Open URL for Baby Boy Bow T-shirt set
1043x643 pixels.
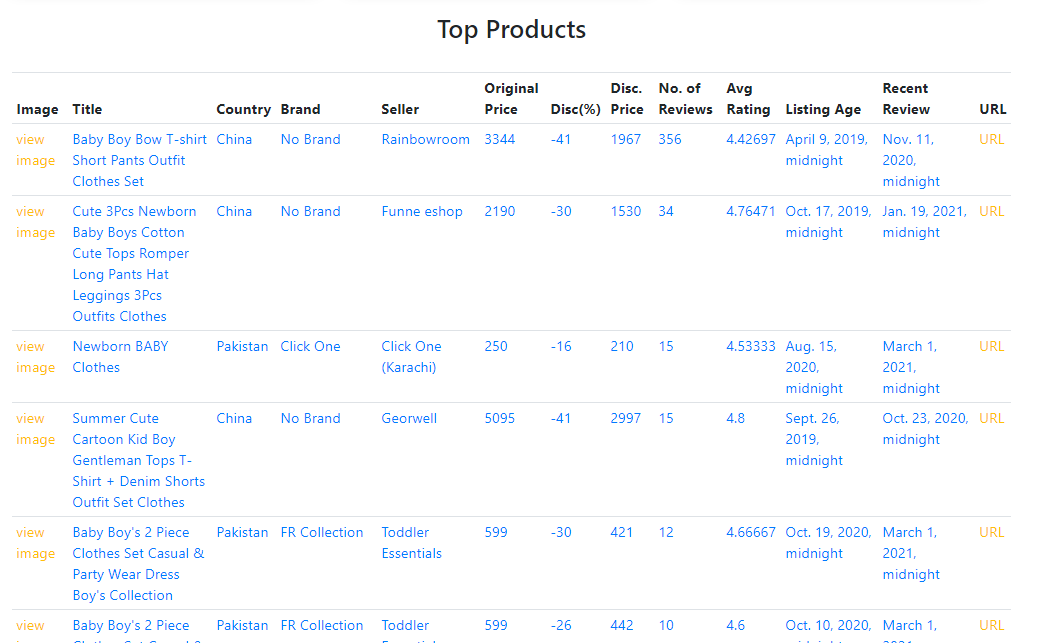click(x=991, y=139)
